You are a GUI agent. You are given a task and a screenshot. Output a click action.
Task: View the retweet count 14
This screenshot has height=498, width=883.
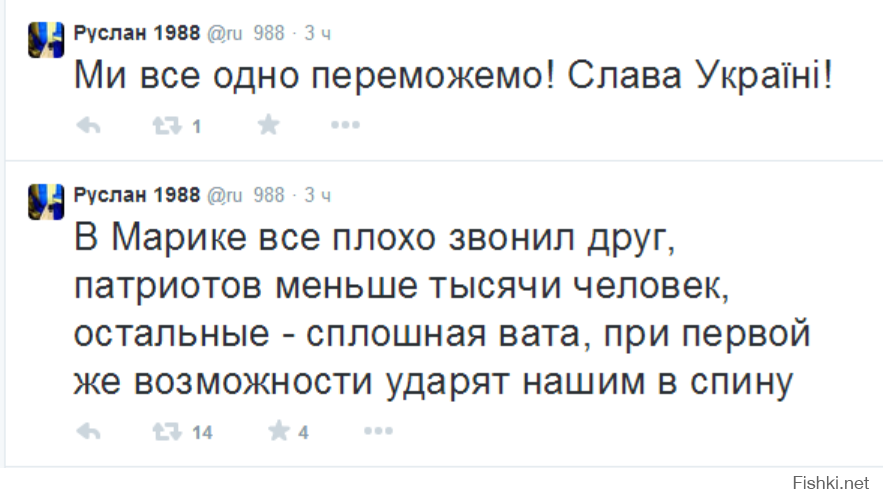[202, 433]
